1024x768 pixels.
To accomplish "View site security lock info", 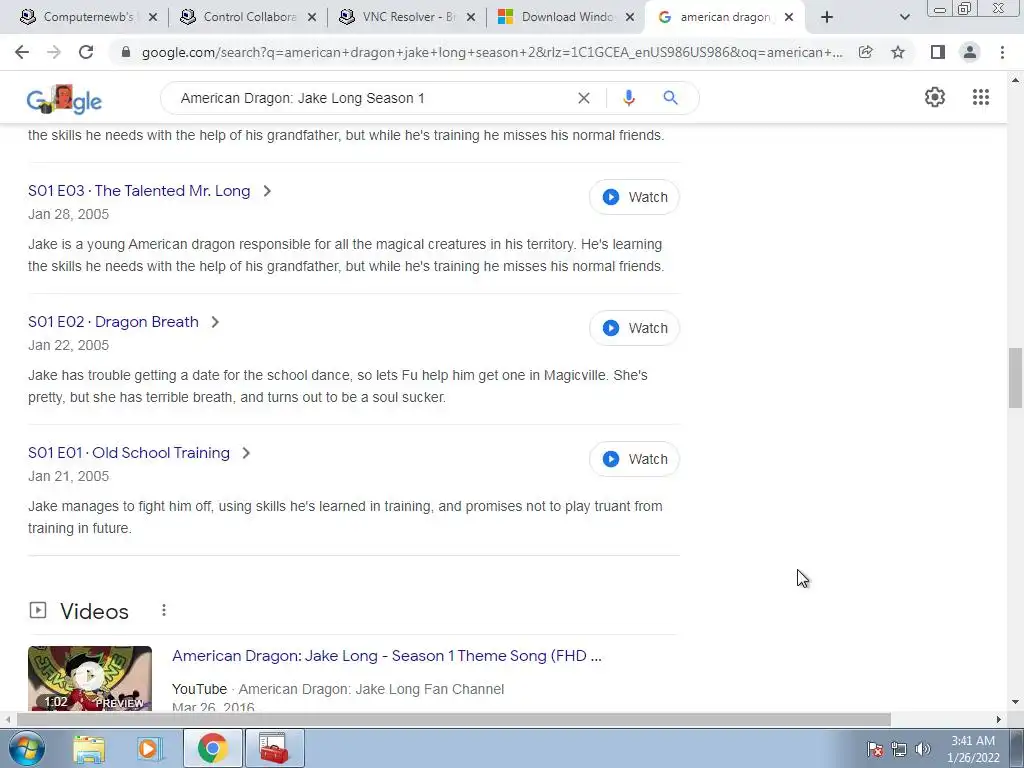I will tap(126, 52).
